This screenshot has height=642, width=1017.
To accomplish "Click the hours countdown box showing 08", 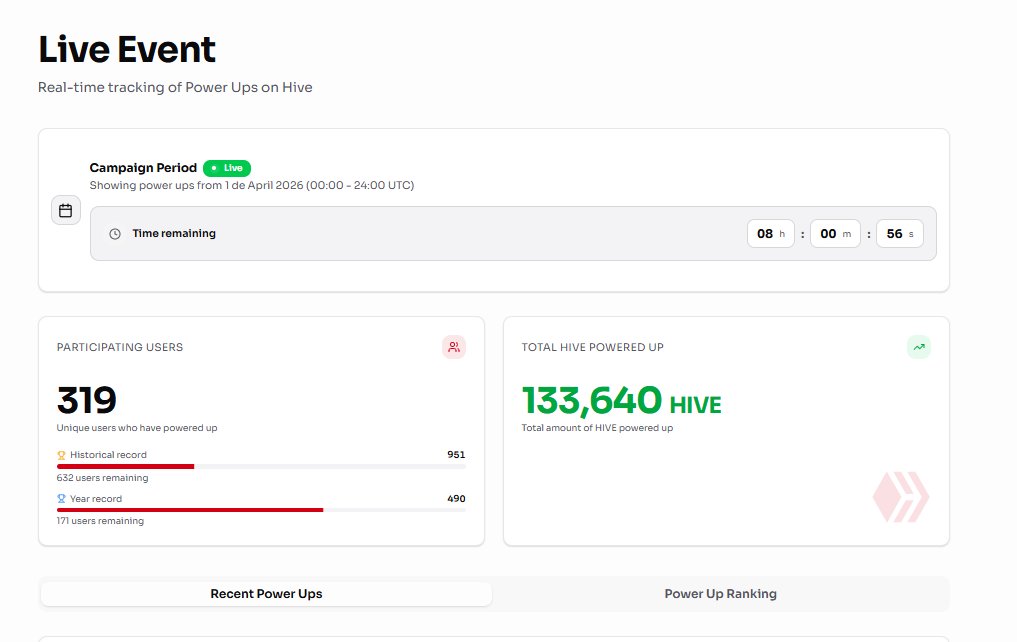I will coord(771,233).
